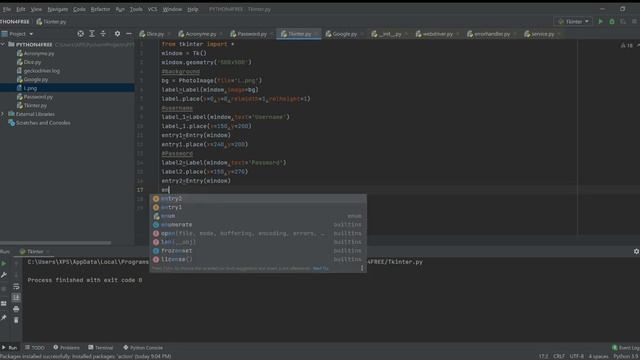Start debugging with the green bug icon
The height and width of the screenshot is (360, 640).
click(x=612, y=21)
